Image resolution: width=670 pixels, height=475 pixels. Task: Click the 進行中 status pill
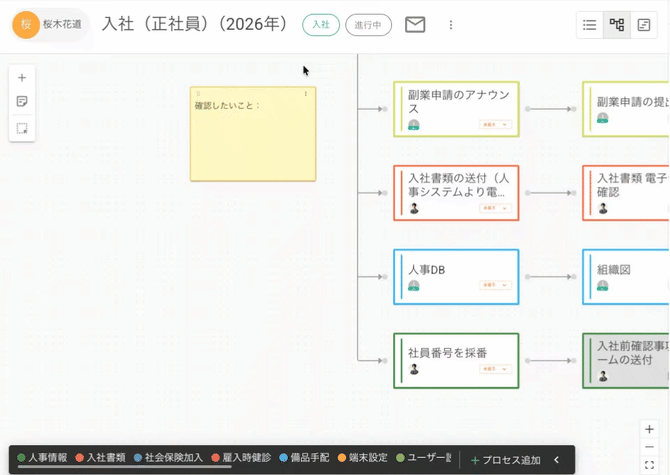[368, 25]
